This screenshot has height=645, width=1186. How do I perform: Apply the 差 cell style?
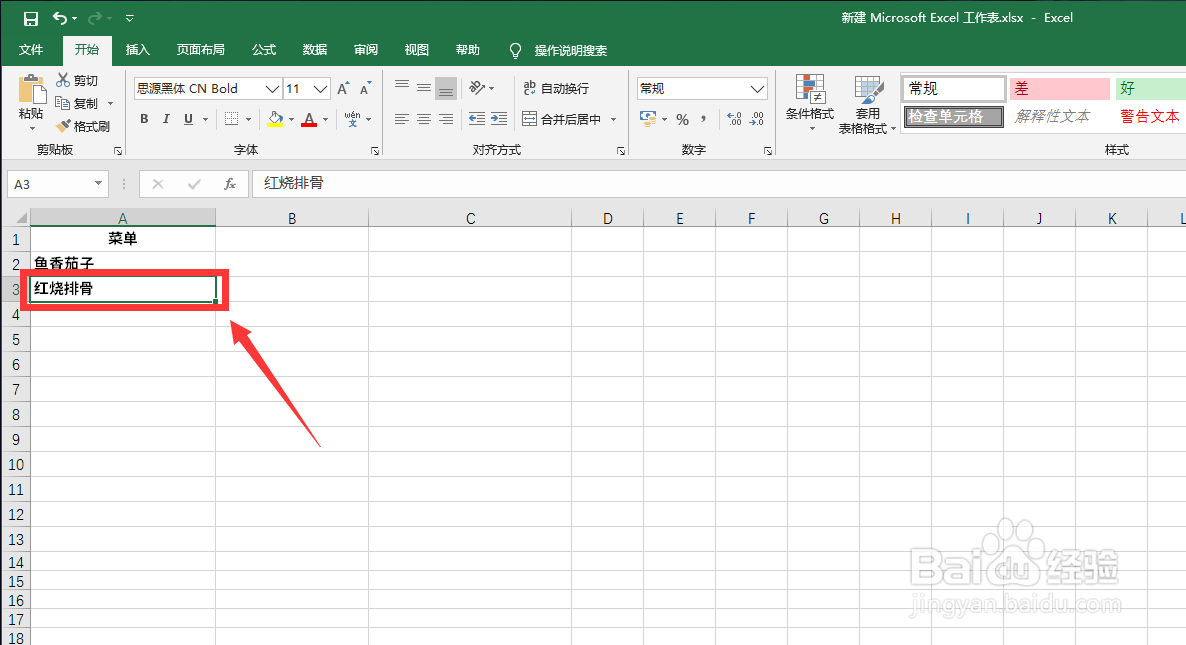point(1060,88)
